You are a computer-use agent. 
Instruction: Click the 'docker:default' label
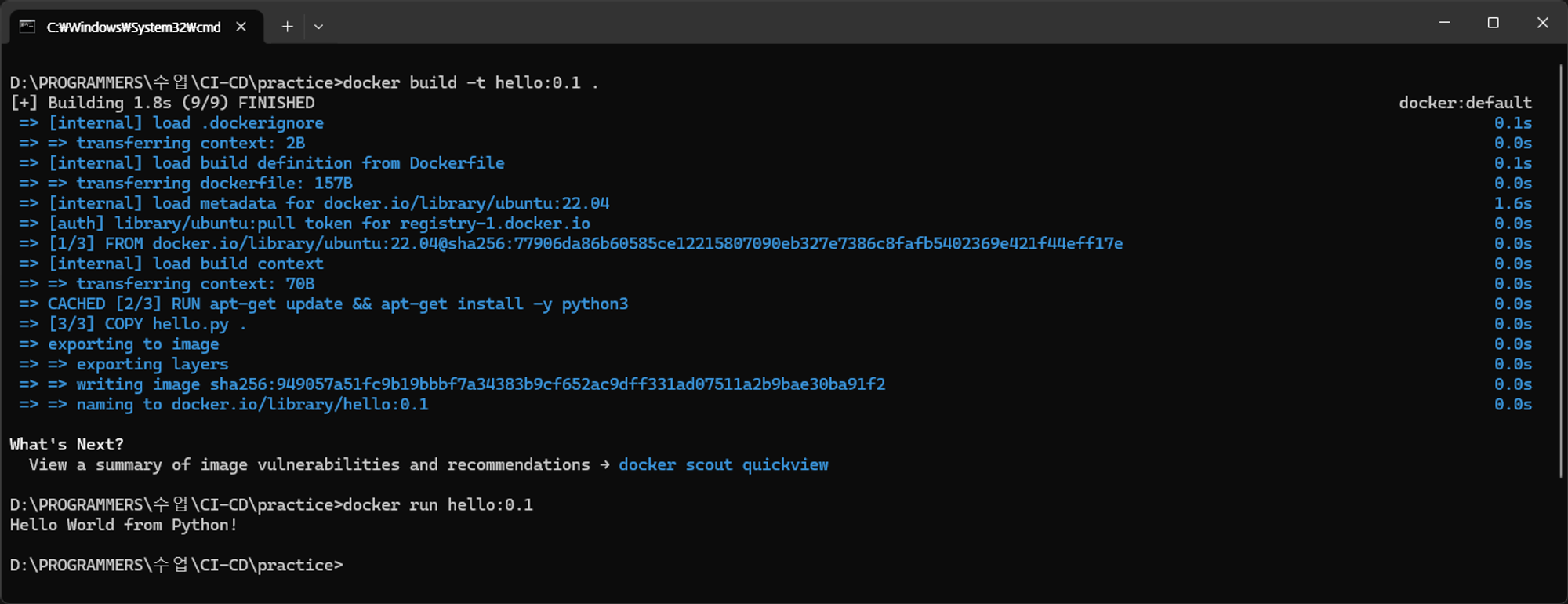coord(1465,104)
